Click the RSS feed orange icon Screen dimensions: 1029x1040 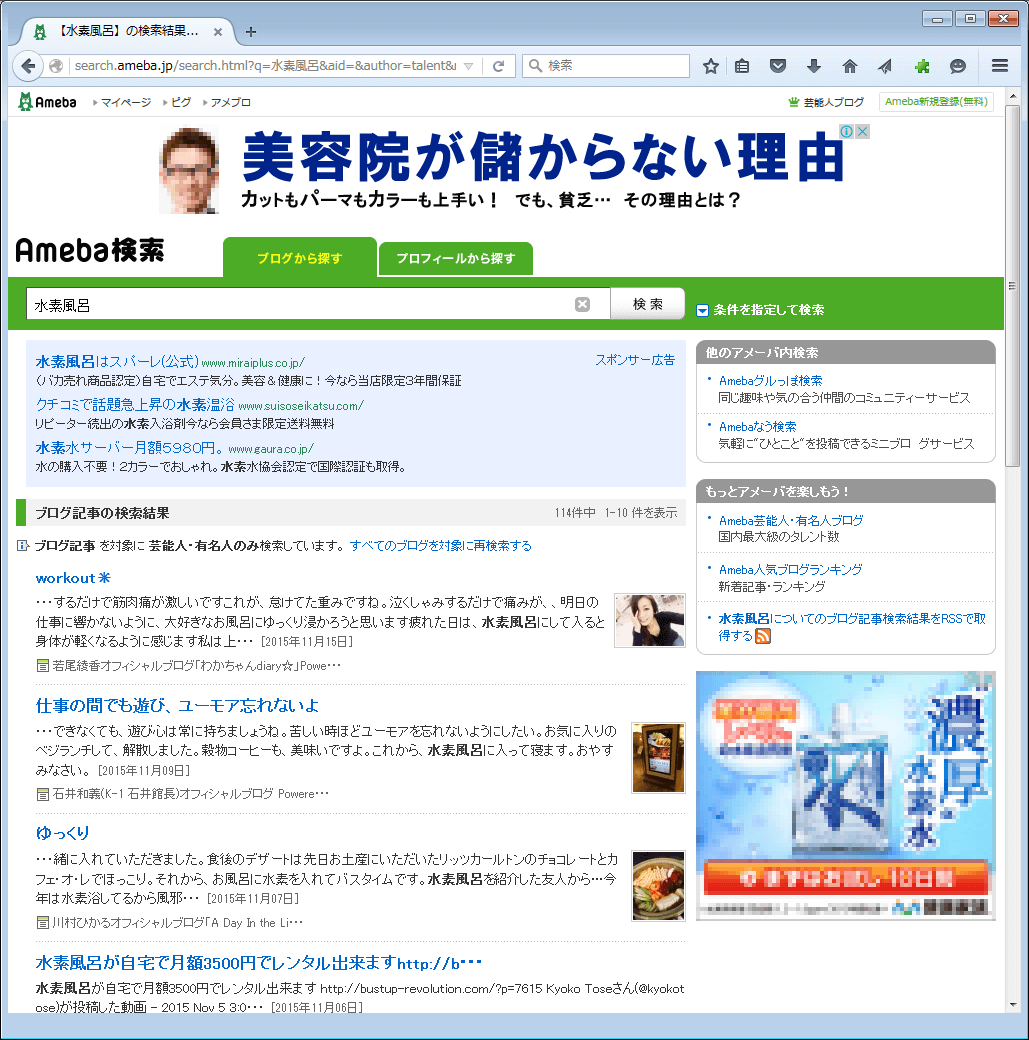click(x=763, y=636)
